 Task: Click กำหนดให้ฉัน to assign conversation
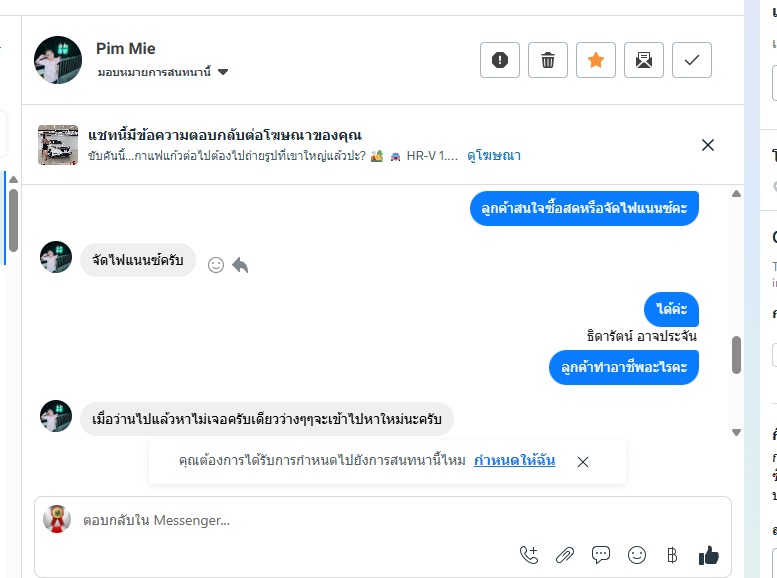[514, 461]
